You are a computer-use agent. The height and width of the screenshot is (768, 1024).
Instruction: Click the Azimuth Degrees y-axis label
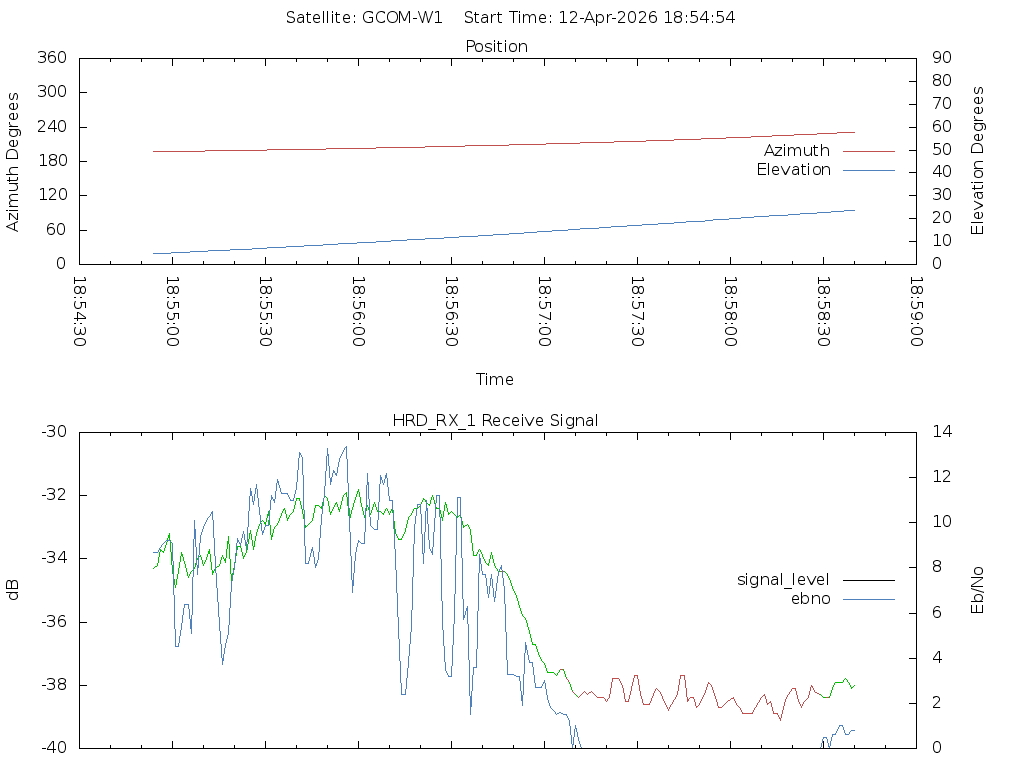(13, 161)
